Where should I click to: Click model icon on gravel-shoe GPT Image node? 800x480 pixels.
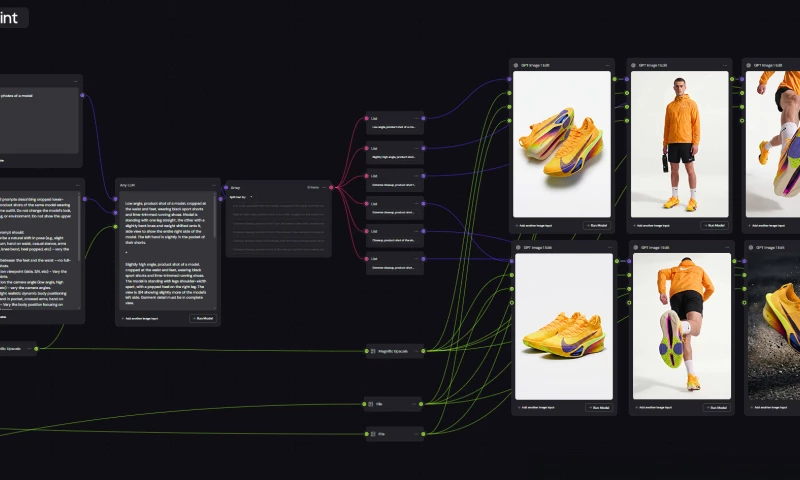[751, 247]
